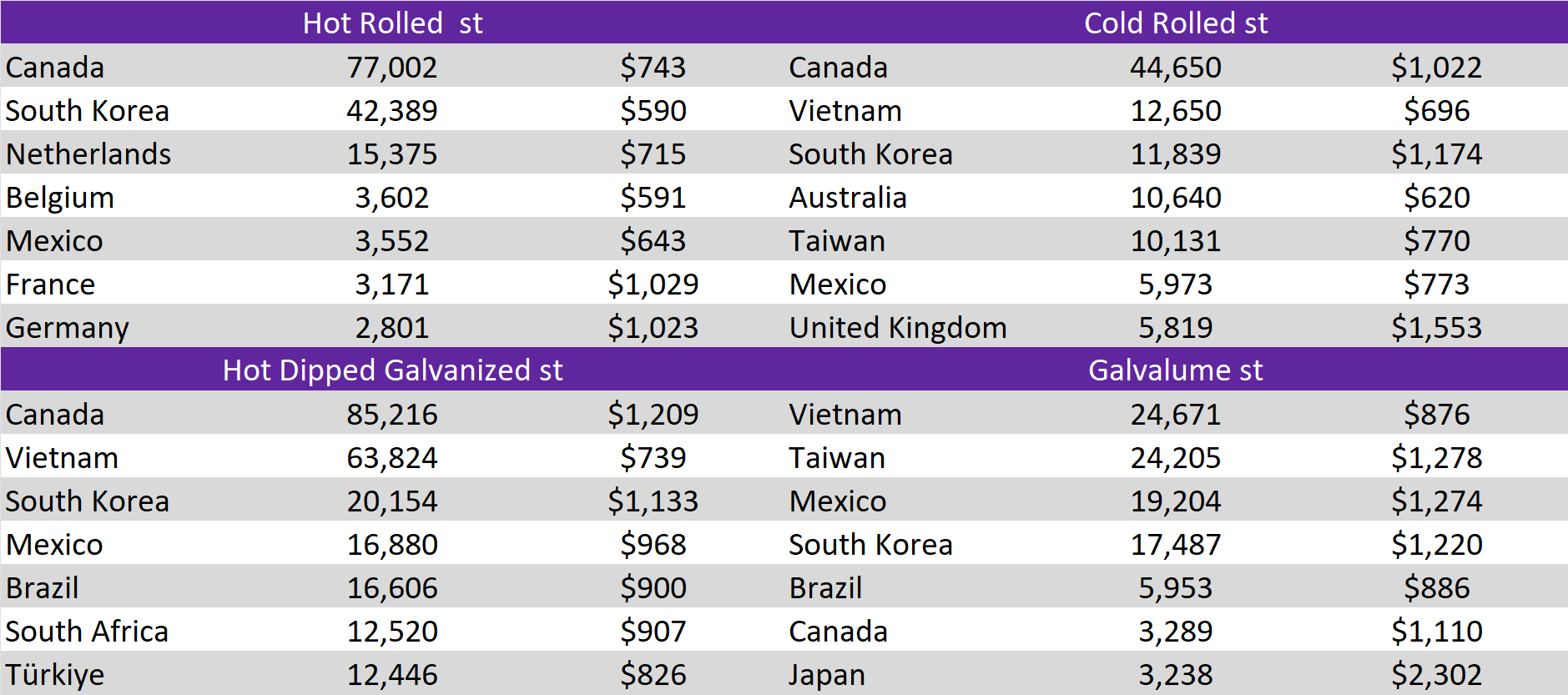Select the Germany row label
The width and height of the screenshot is (1568, 695).
pyautogui.click(x=67, y=328)
